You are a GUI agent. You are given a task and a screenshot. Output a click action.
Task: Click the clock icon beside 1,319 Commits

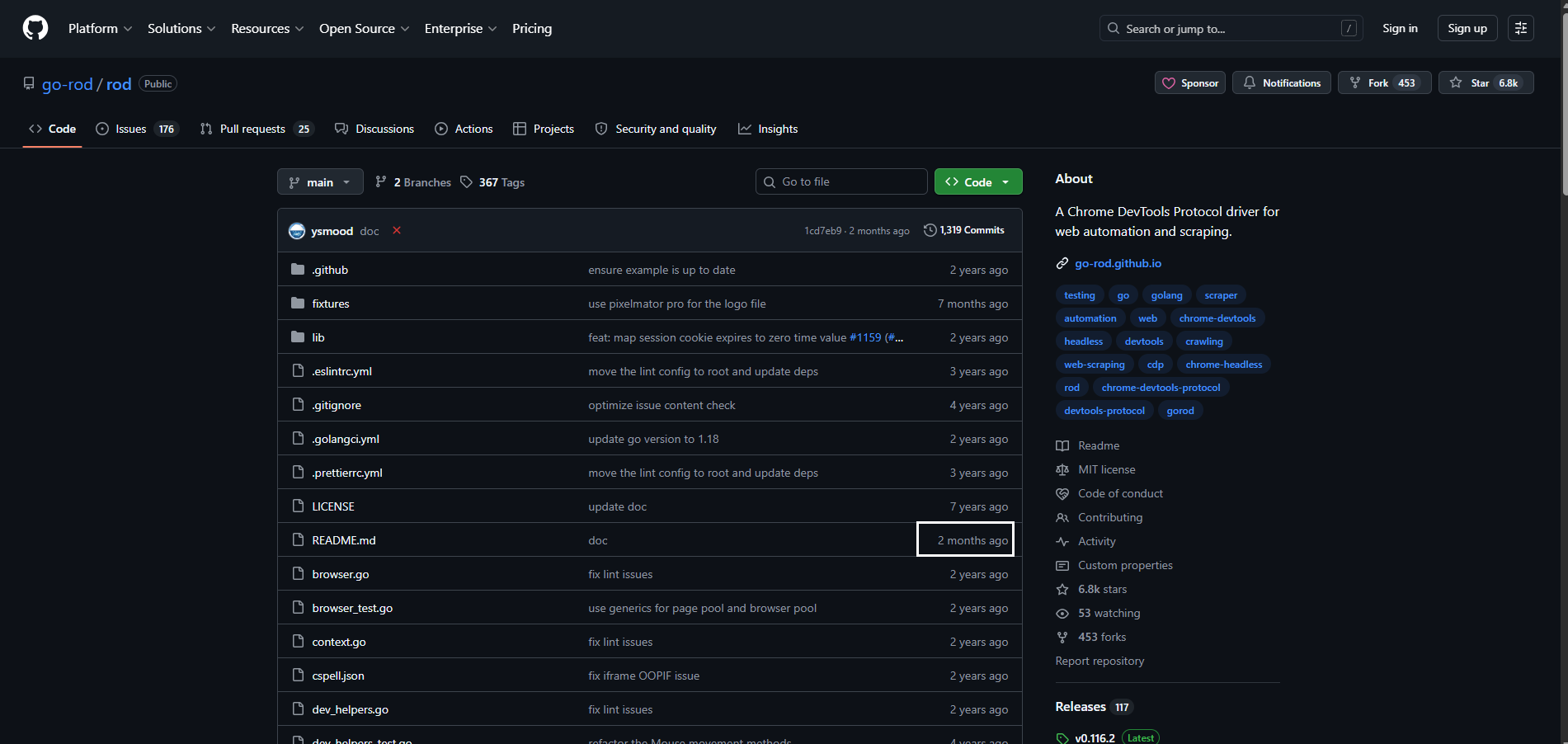pos(930,230)
